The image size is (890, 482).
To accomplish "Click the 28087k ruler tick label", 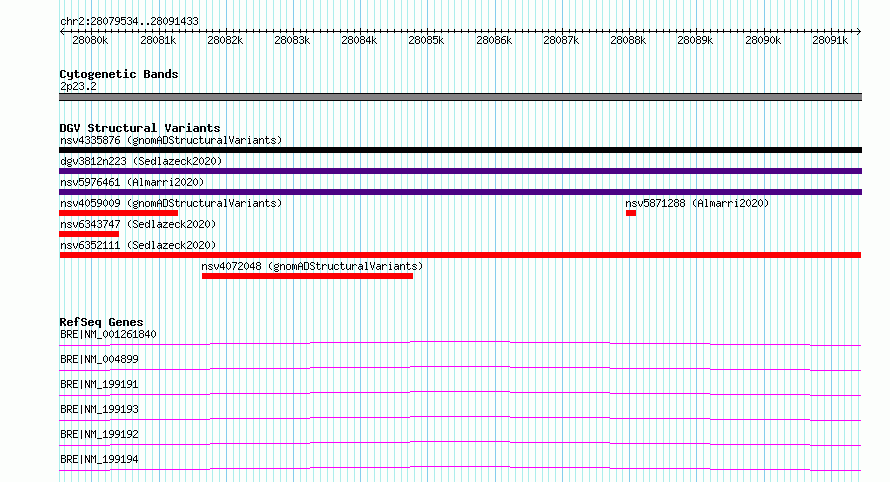I will point(561,40).
